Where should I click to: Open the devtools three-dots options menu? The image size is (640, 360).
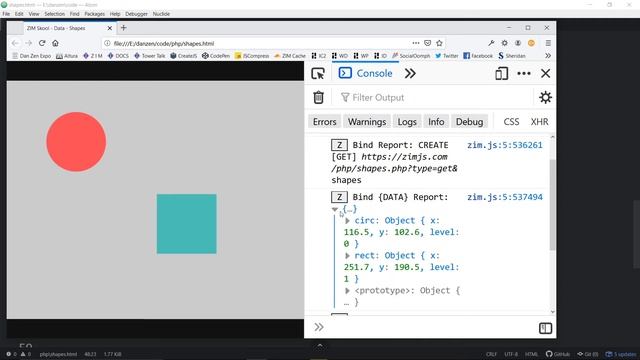[524, 73]
